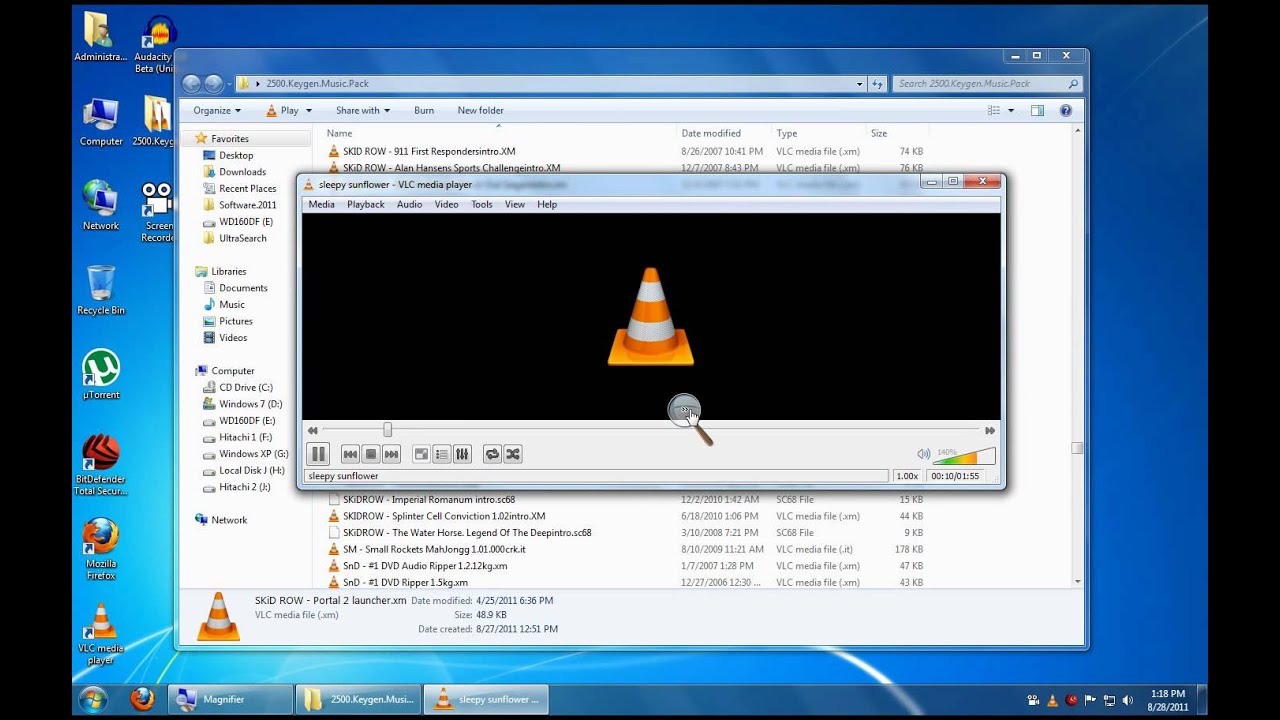This screenshot has height=720, width=1280.
Task: Open Windows 7 (D:) drive
Action: pyautogui.click(x=250, y=404)
